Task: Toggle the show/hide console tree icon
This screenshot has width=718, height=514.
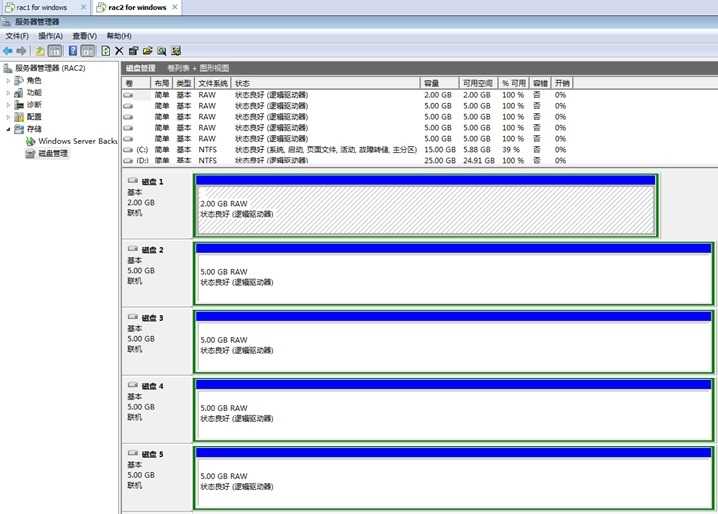Action: point(55,51)
